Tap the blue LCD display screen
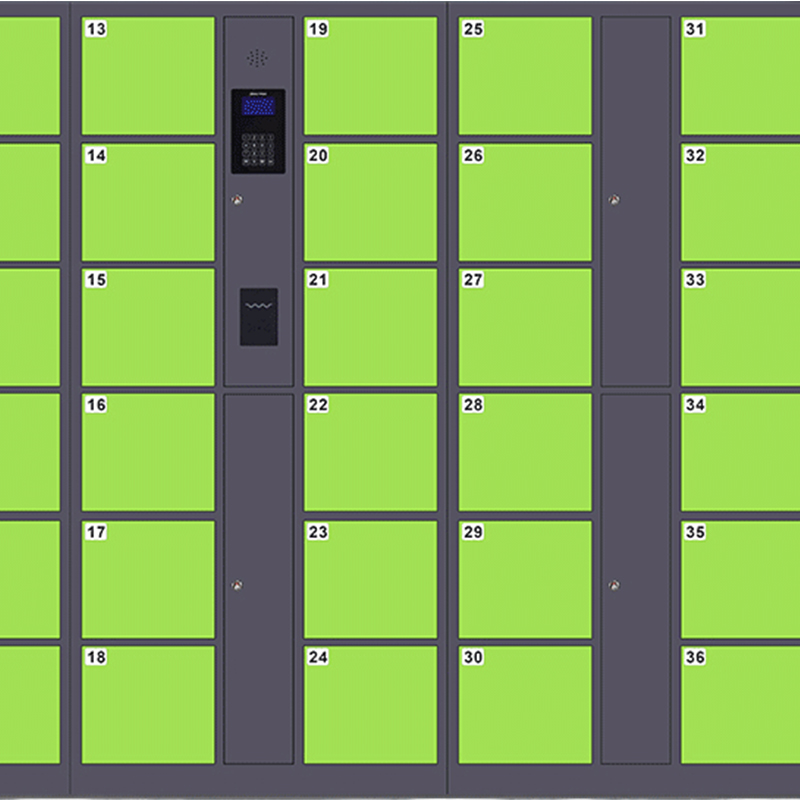The height and width of the screenshot is (800, 800). tap(258, 106)
